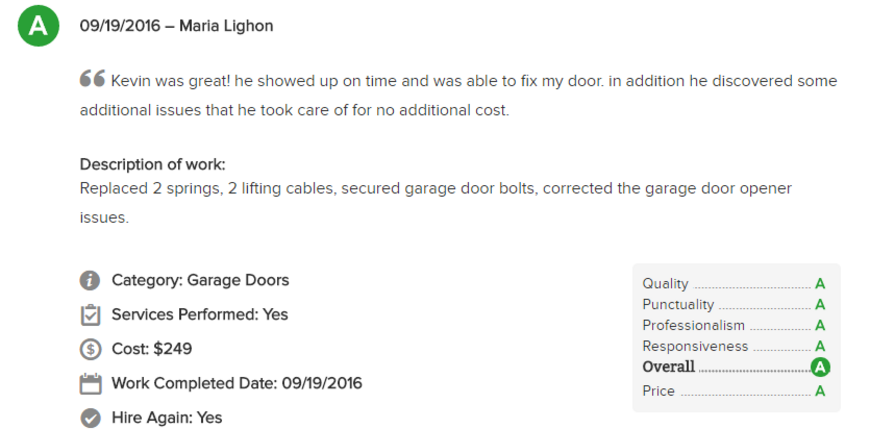Click the Professionalism grade A
Viewport: 880px width, 440px height.
tap(820, 326)
